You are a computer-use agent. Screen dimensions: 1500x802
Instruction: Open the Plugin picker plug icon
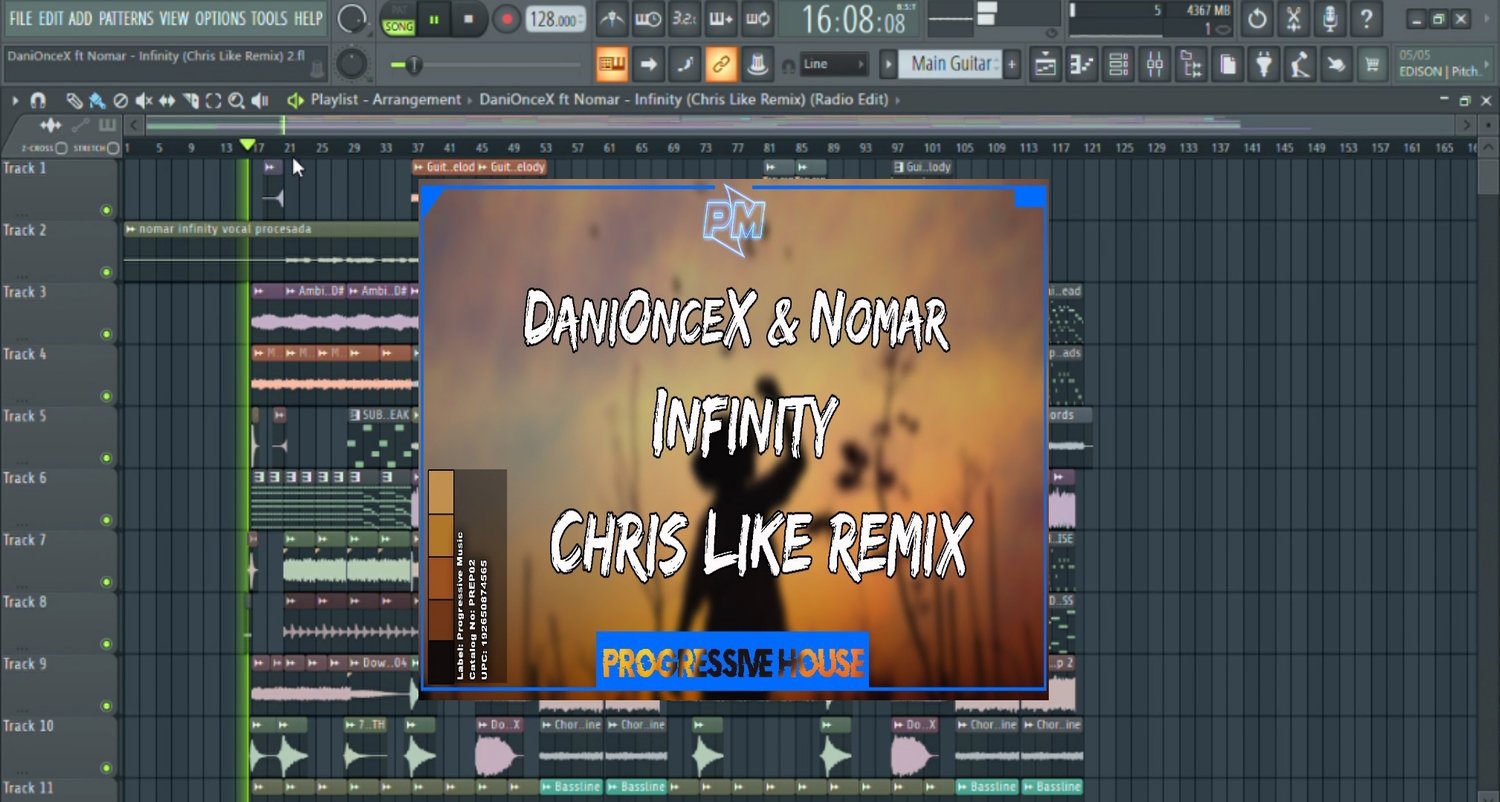[x=1265, y=64]
